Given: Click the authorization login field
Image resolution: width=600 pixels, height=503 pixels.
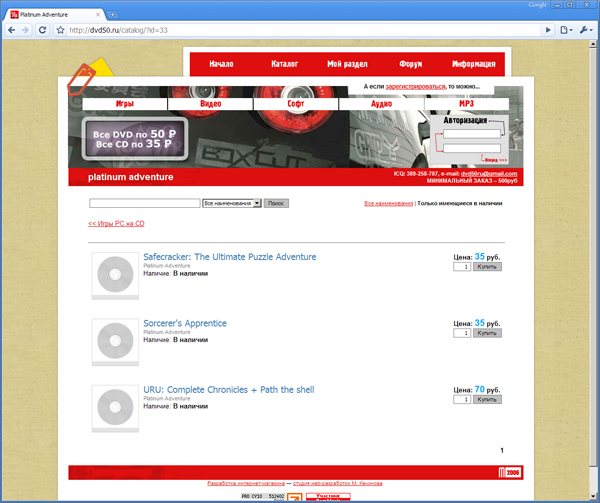Looking at the screenshot, I should coord(472,133).
